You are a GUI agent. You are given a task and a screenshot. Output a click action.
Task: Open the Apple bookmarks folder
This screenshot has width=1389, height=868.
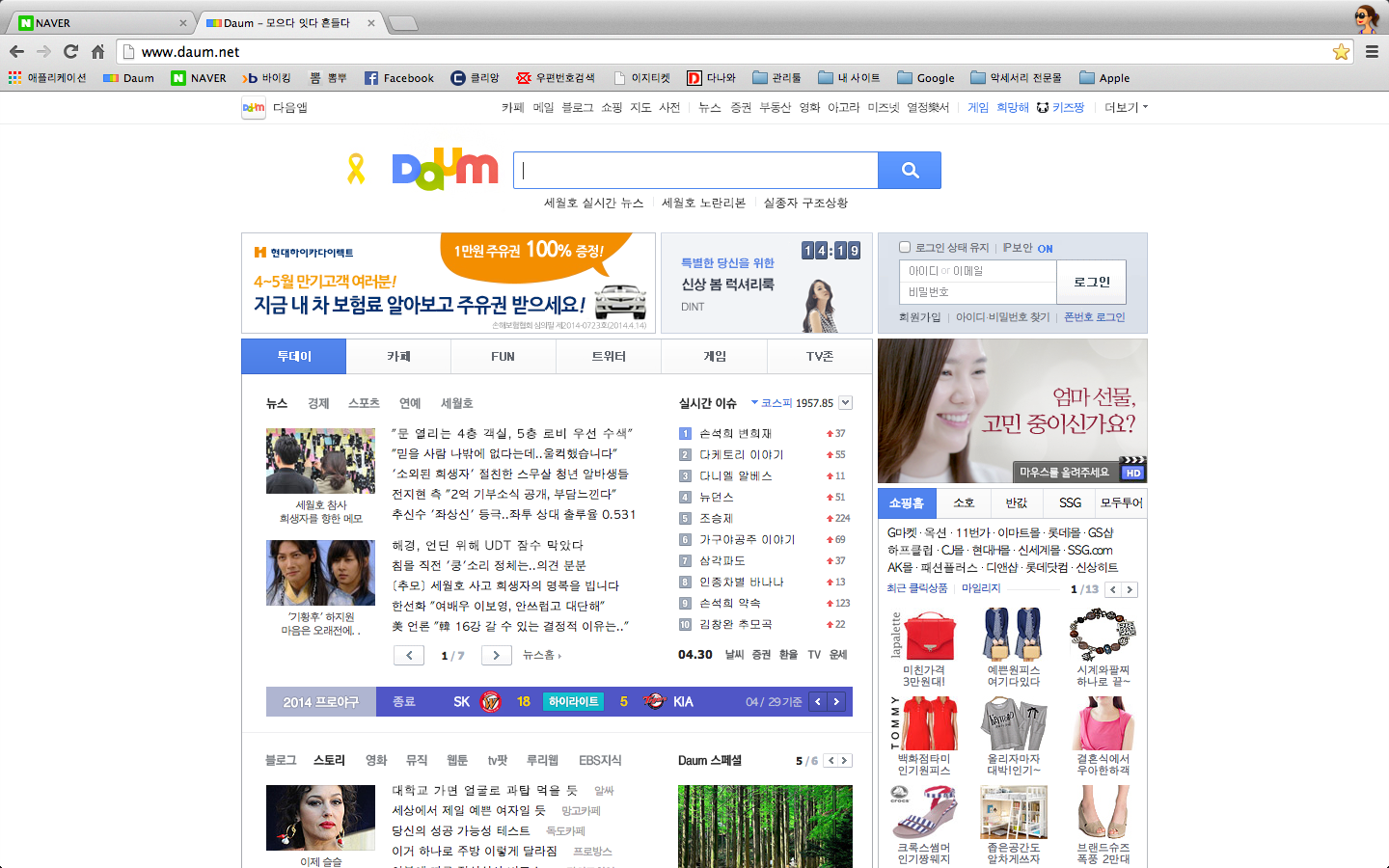1104,78
